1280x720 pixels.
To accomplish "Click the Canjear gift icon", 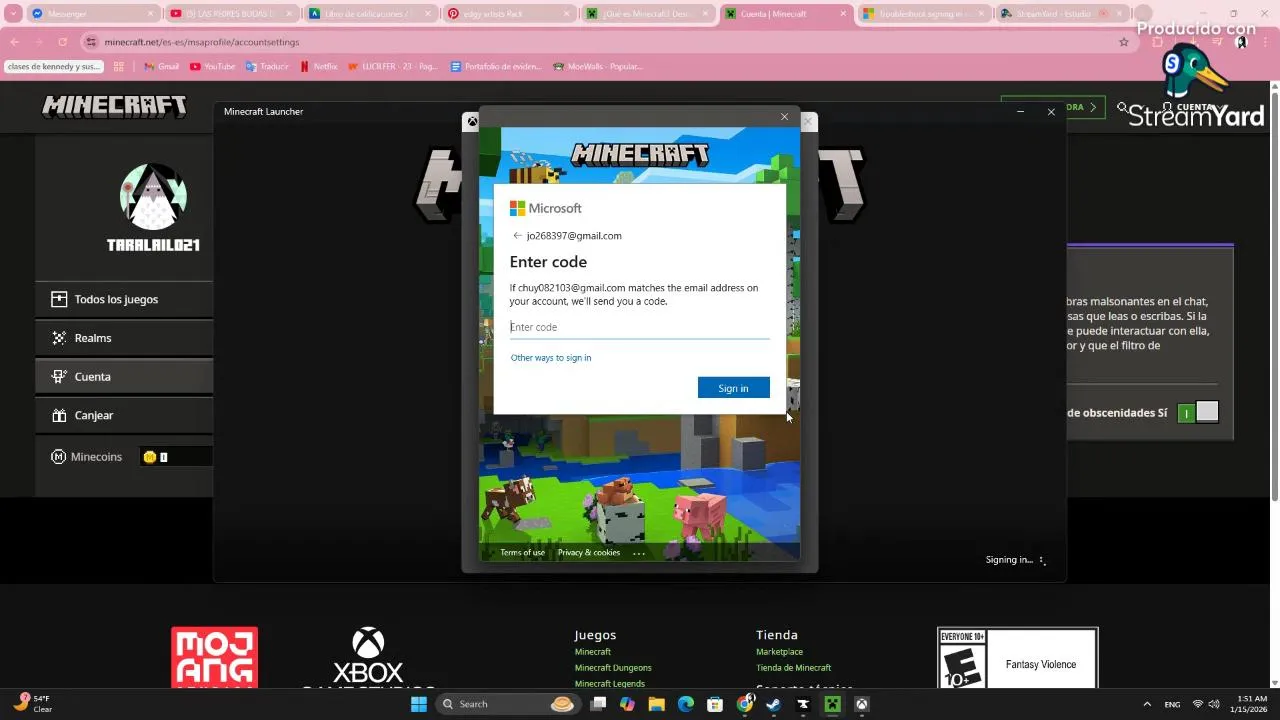I will 59,415.
